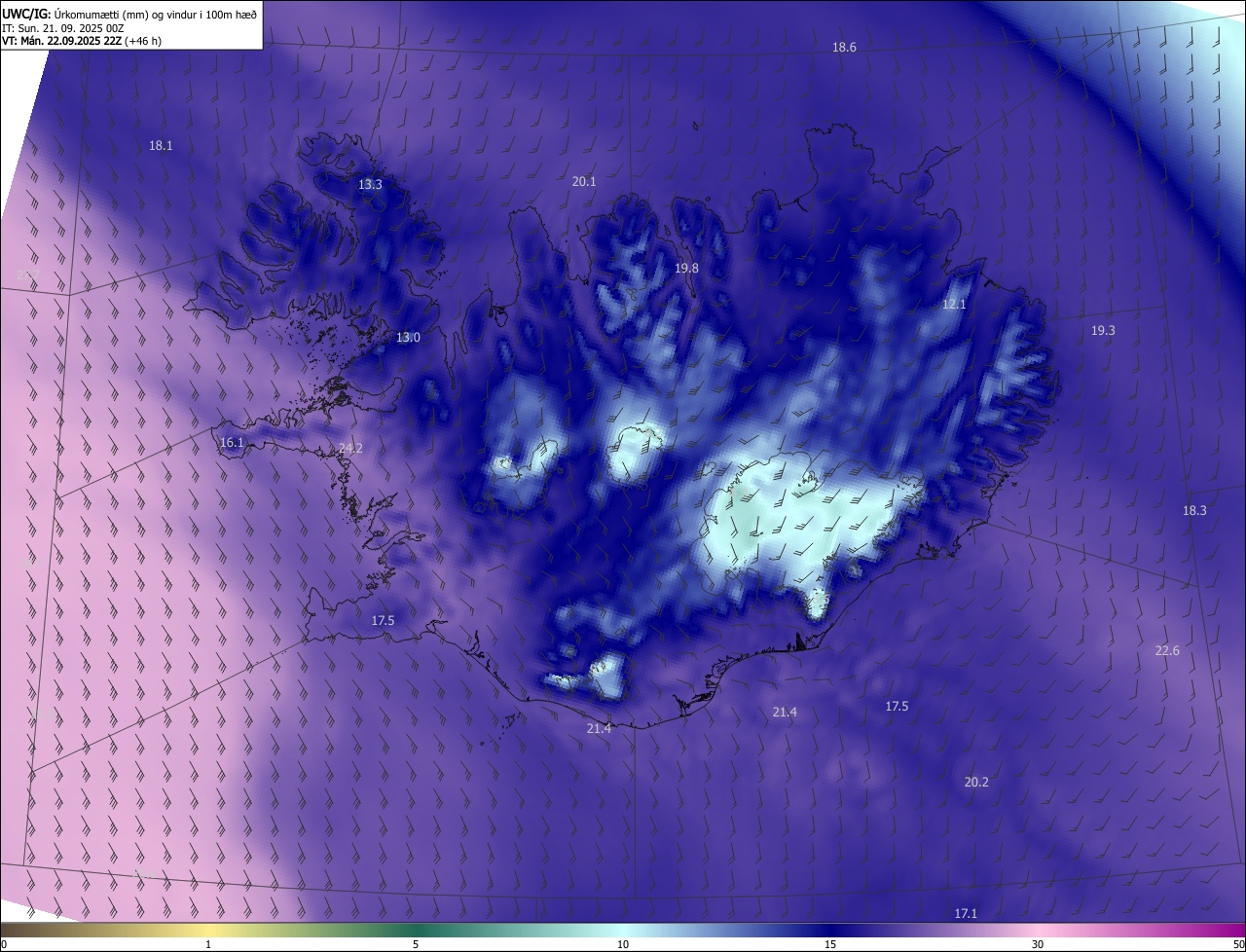
Task: Click the 22.6 value label
Action: [x=1167, y=651]
